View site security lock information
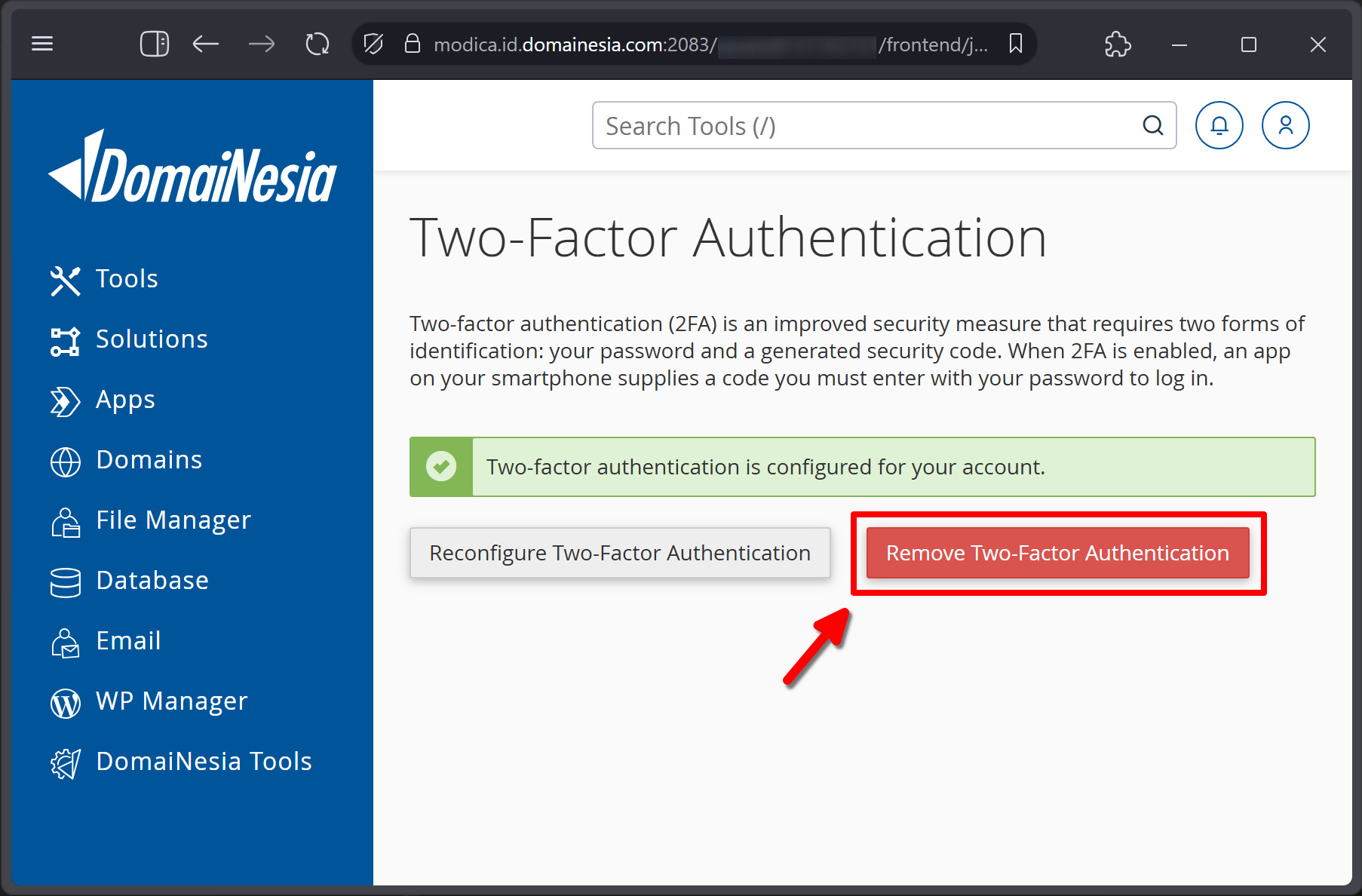Viewport: 1362px width, 896px height. pyautogui.click(x=412, y=44)
